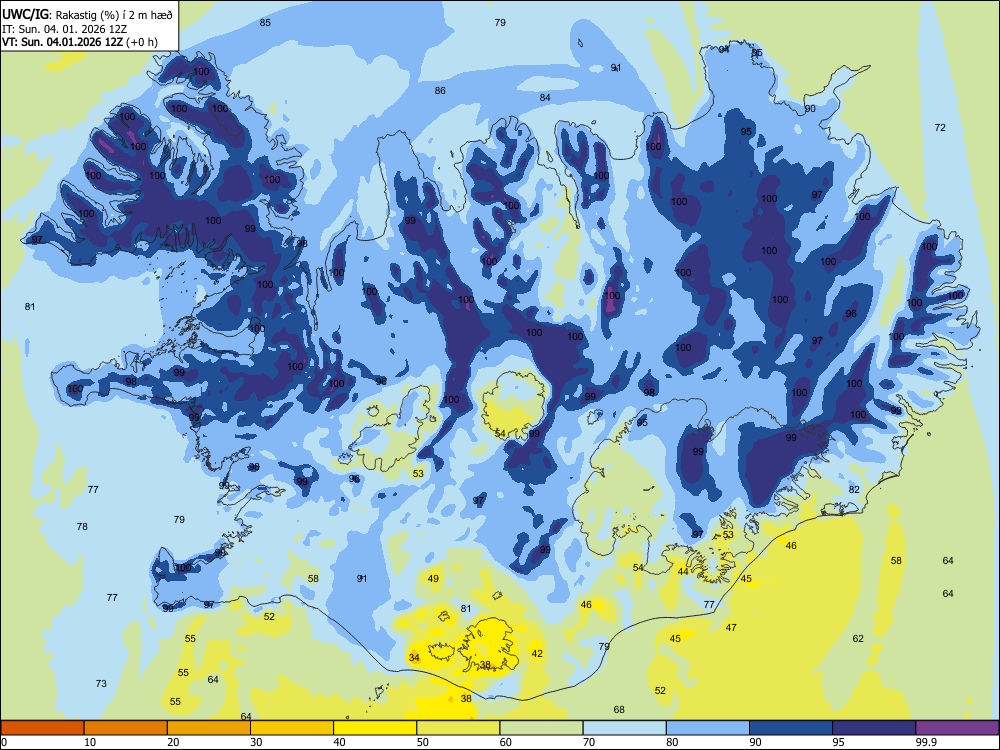Click the legend label "20"
Image resolution: width=1000 pixels, height=750 pixels.
(x=173, y=742)
